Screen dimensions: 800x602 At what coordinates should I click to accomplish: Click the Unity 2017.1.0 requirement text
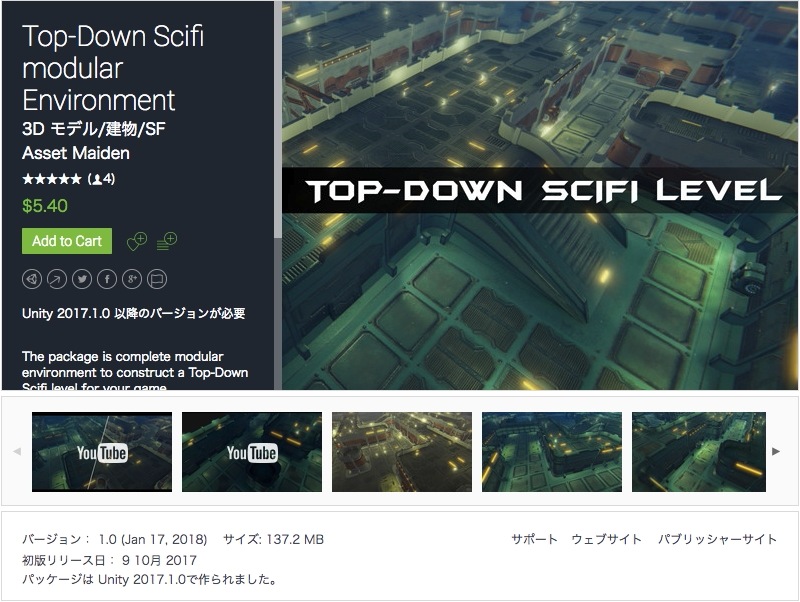point(134,313)
